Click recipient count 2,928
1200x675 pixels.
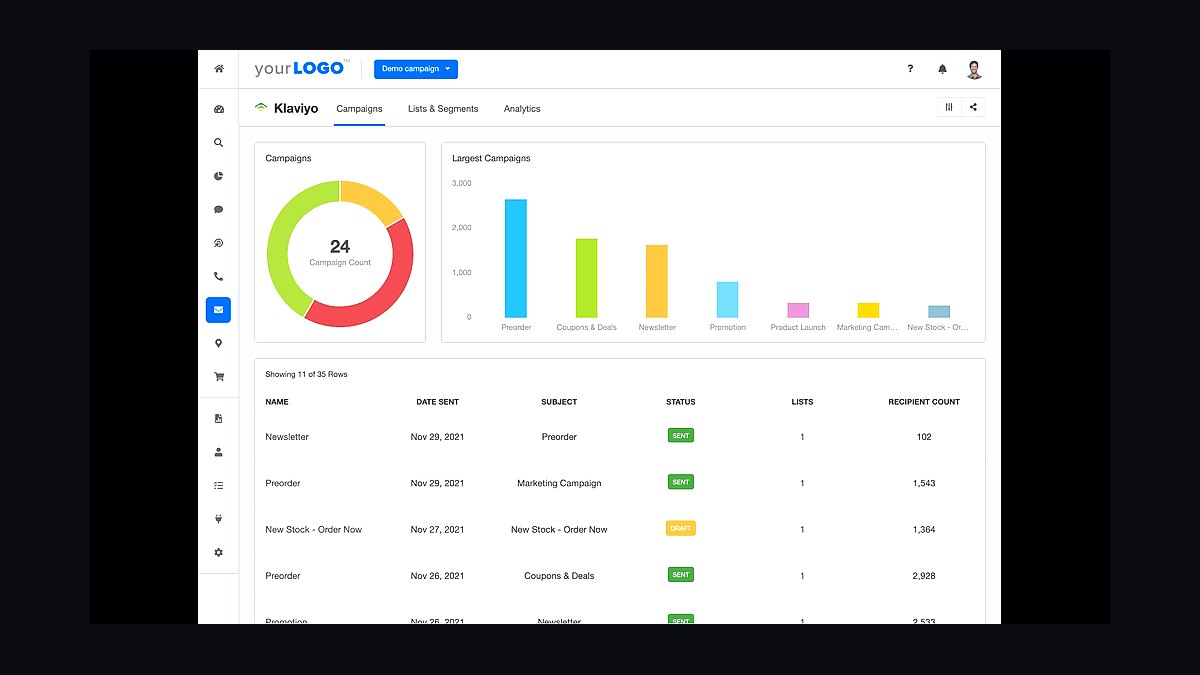click(924, 576)
